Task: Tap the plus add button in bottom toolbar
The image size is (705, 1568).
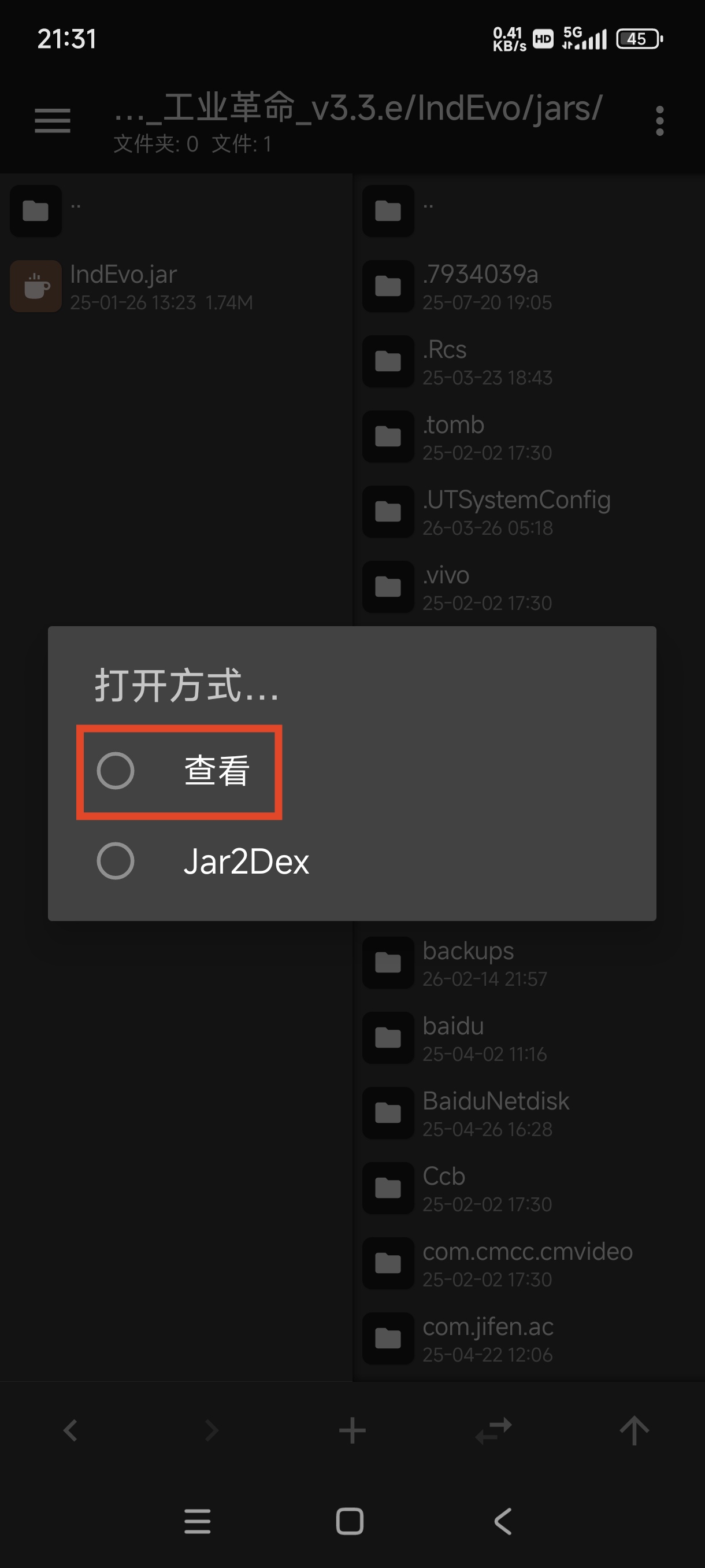Action: (x=352, y=1430)
